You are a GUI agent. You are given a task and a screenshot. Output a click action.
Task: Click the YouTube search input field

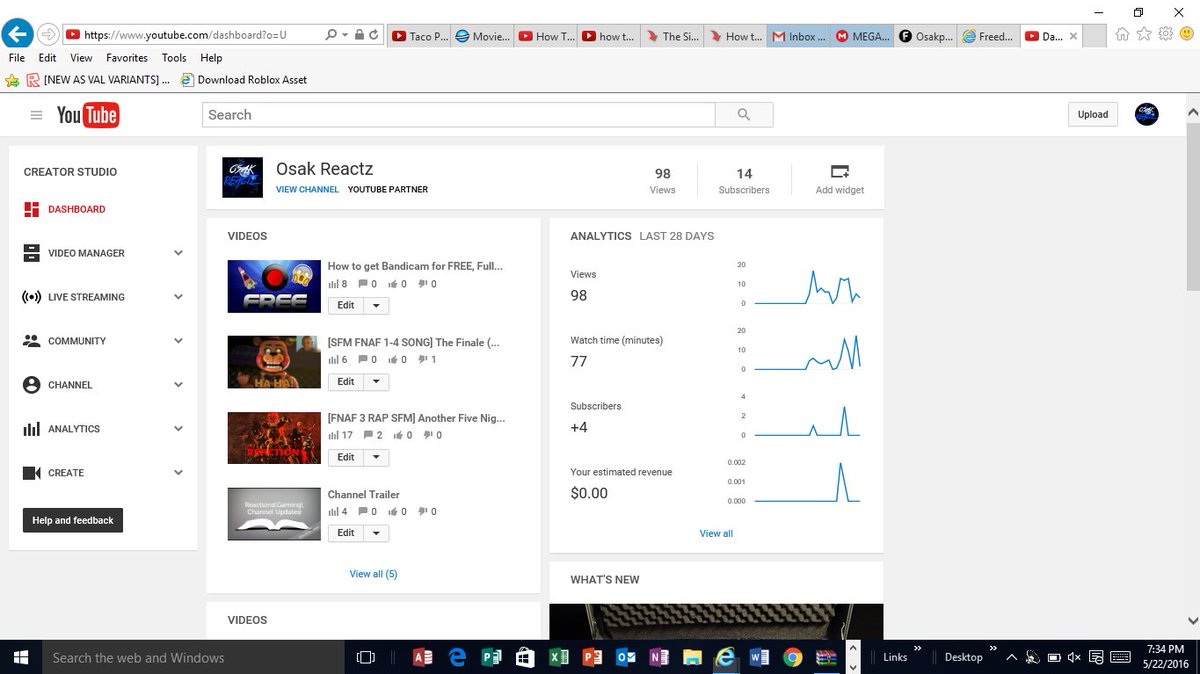pyautogui.click(x=459, y=115)
